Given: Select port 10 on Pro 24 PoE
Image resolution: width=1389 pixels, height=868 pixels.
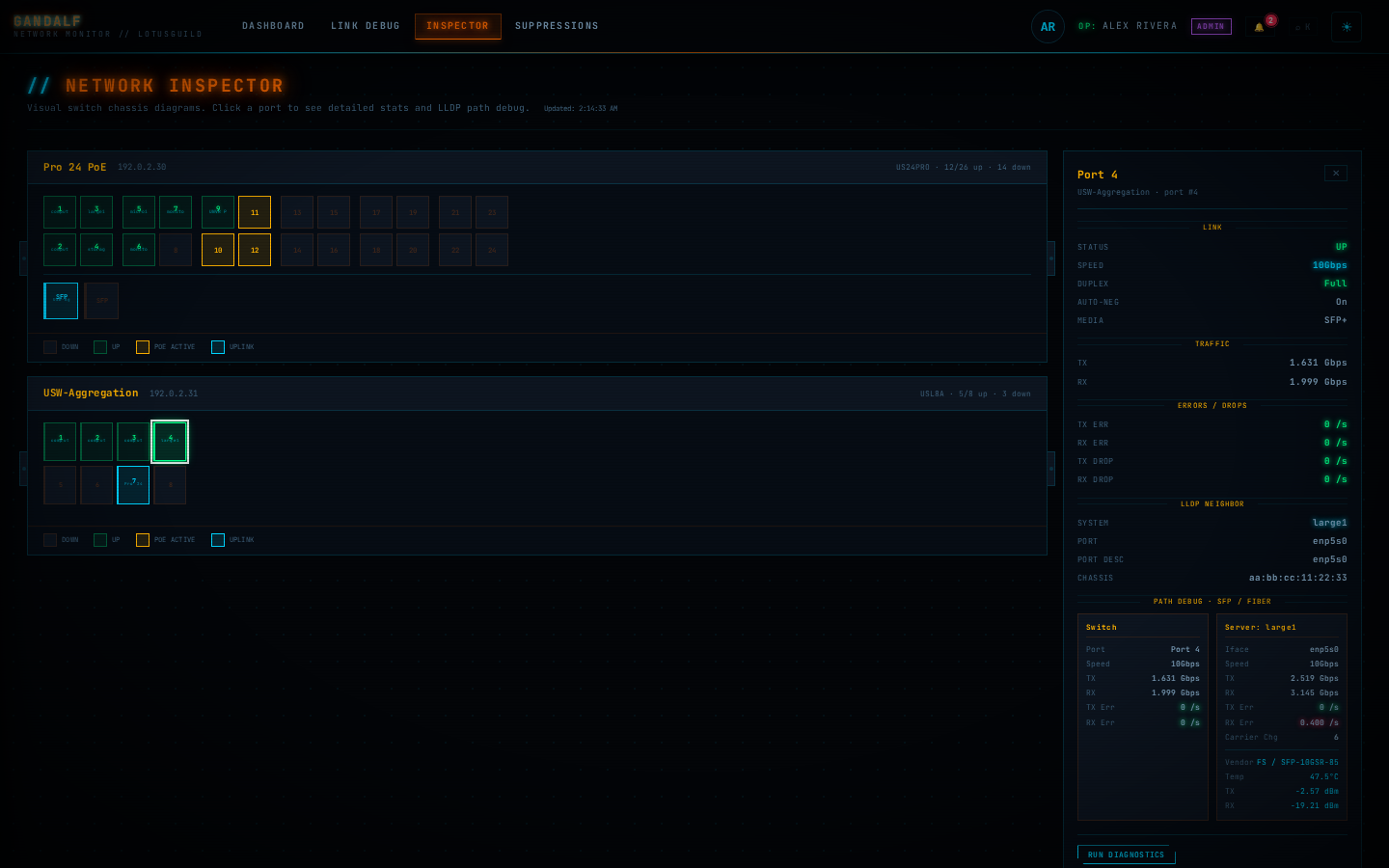Looking at the screenshot, I should [x=218, y=250].
